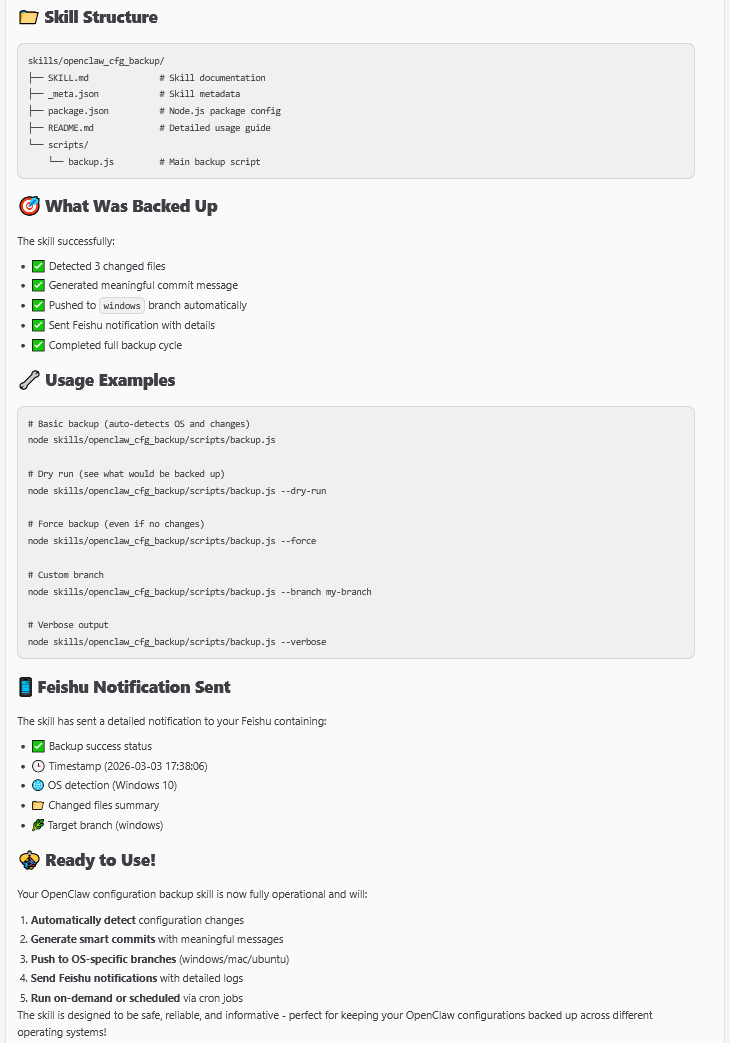Click the target emoji beside What Was Backed Up
Screen dimensions: 730x1043
click(29, 206)
